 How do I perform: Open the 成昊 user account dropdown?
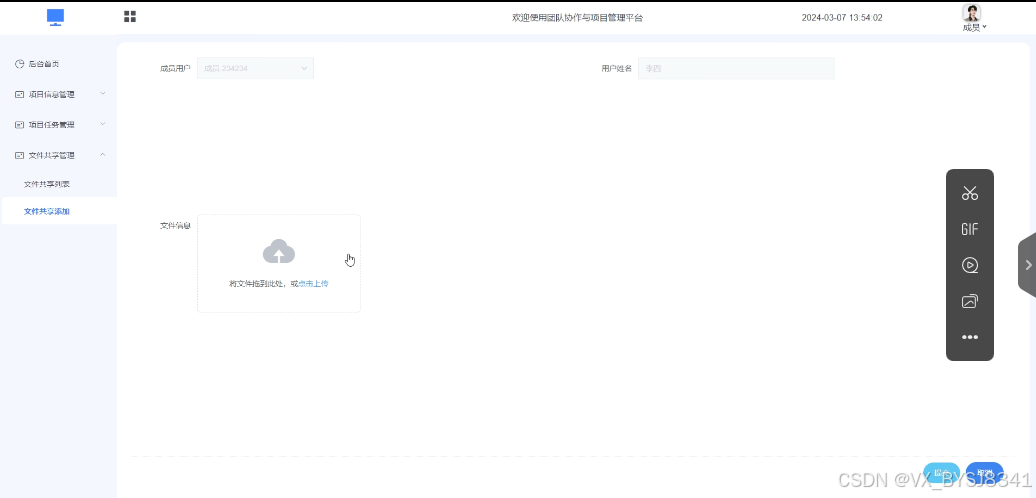(975, 28)
